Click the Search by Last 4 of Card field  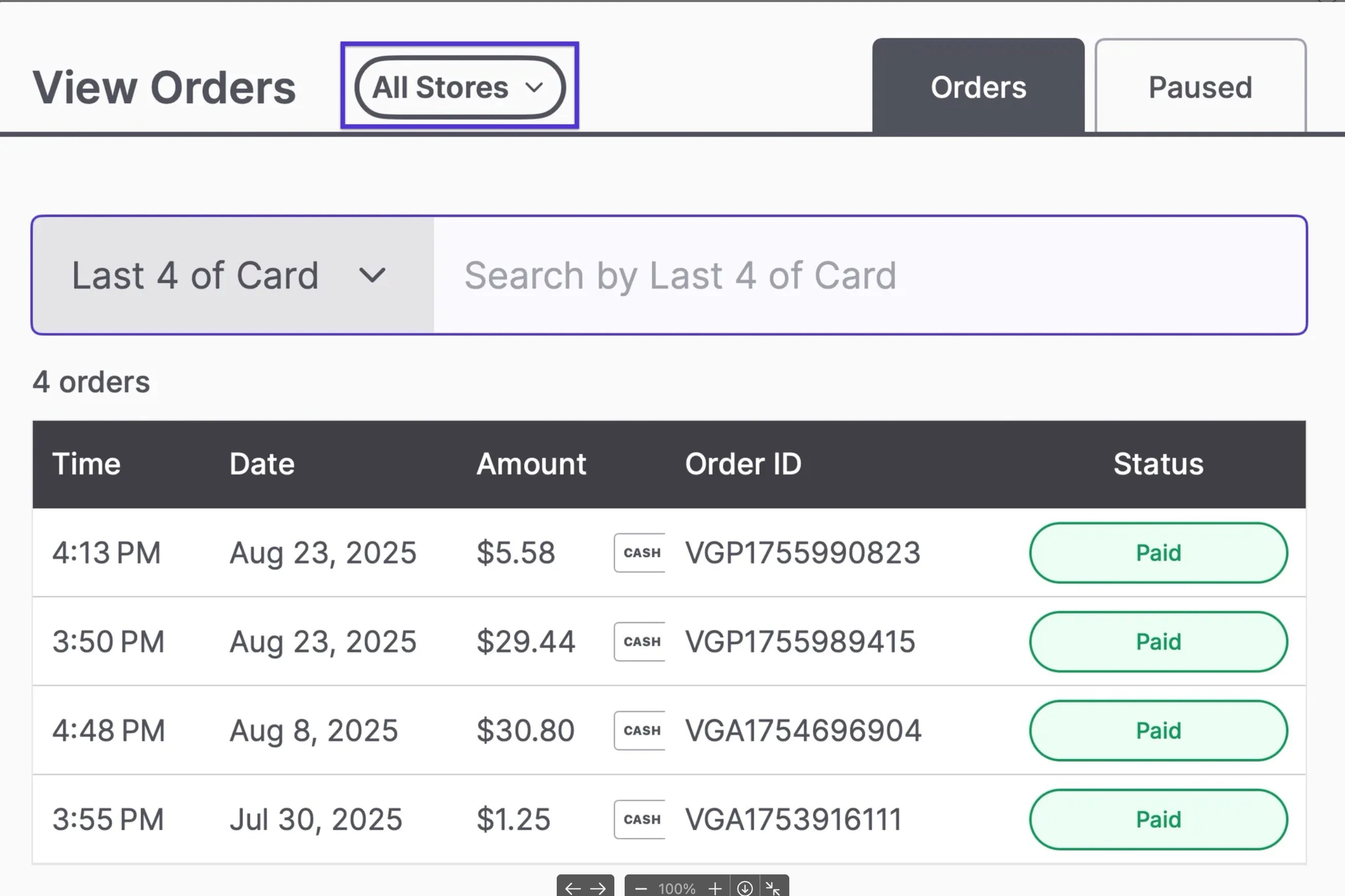point(857,275)
